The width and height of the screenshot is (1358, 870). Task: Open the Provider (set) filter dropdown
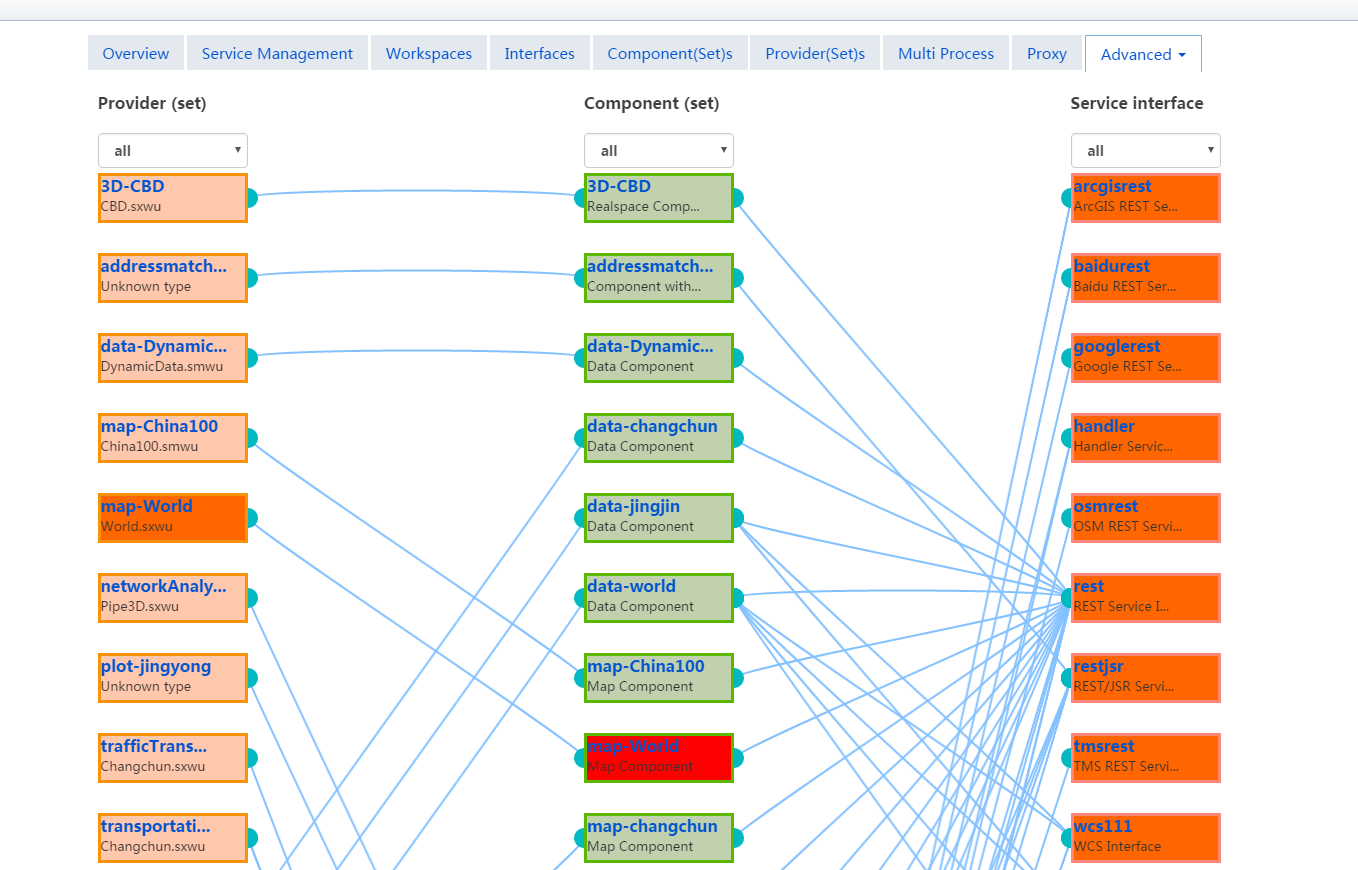coord(173,151)
